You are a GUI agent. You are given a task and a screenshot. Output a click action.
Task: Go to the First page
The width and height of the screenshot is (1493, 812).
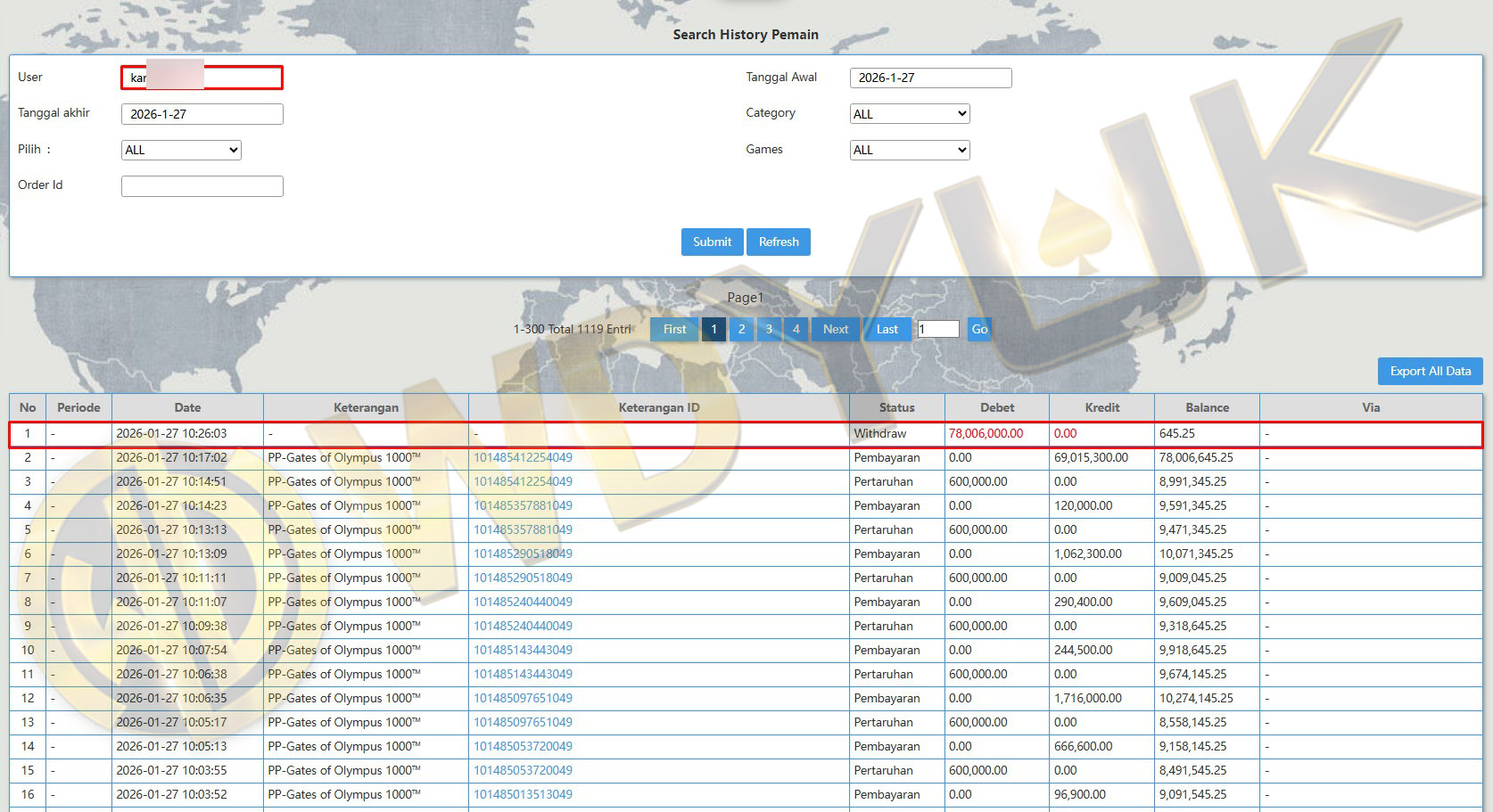click(674, 329)
